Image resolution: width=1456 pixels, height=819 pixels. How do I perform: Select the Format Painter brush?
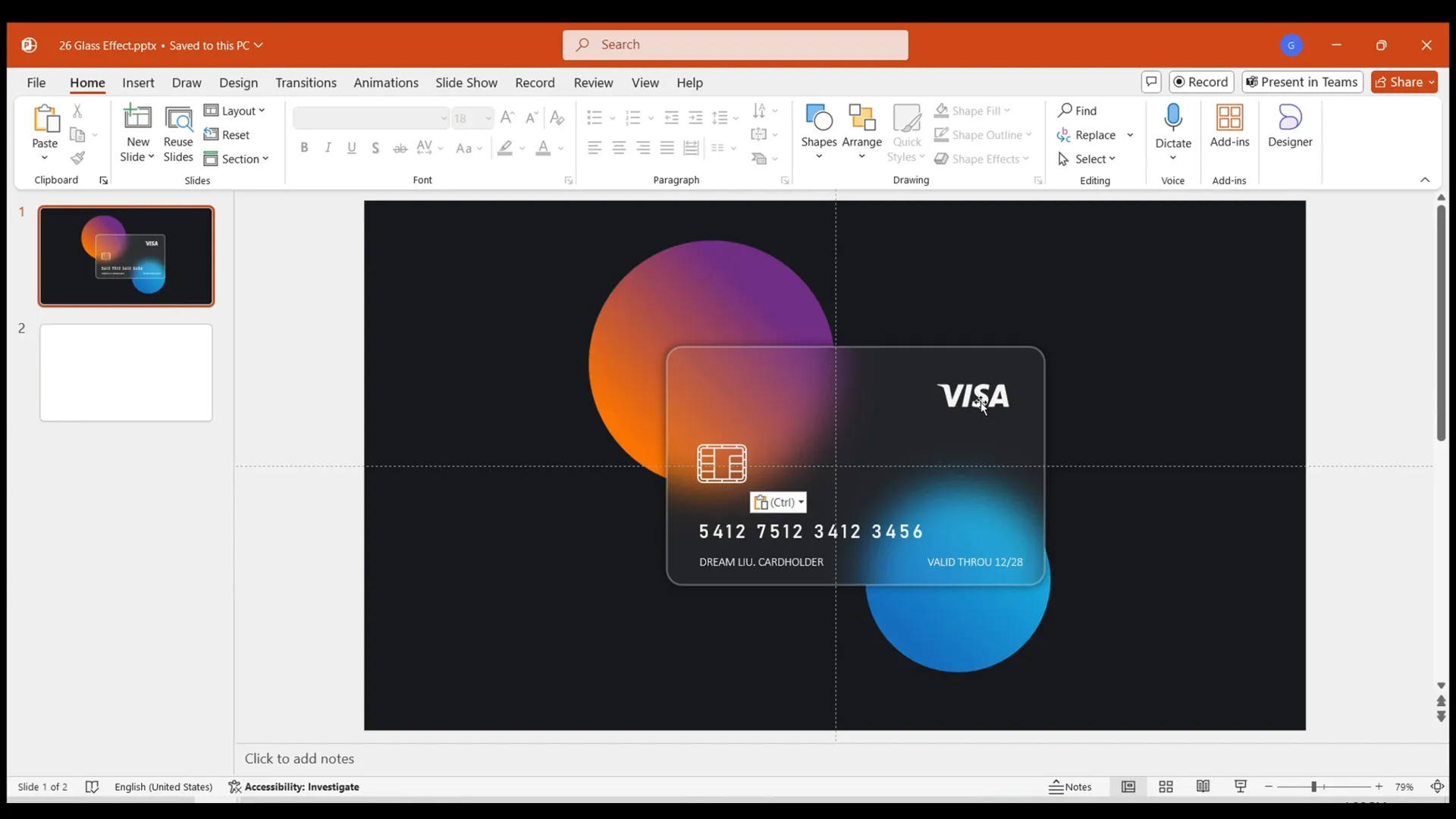coord(77,158)
